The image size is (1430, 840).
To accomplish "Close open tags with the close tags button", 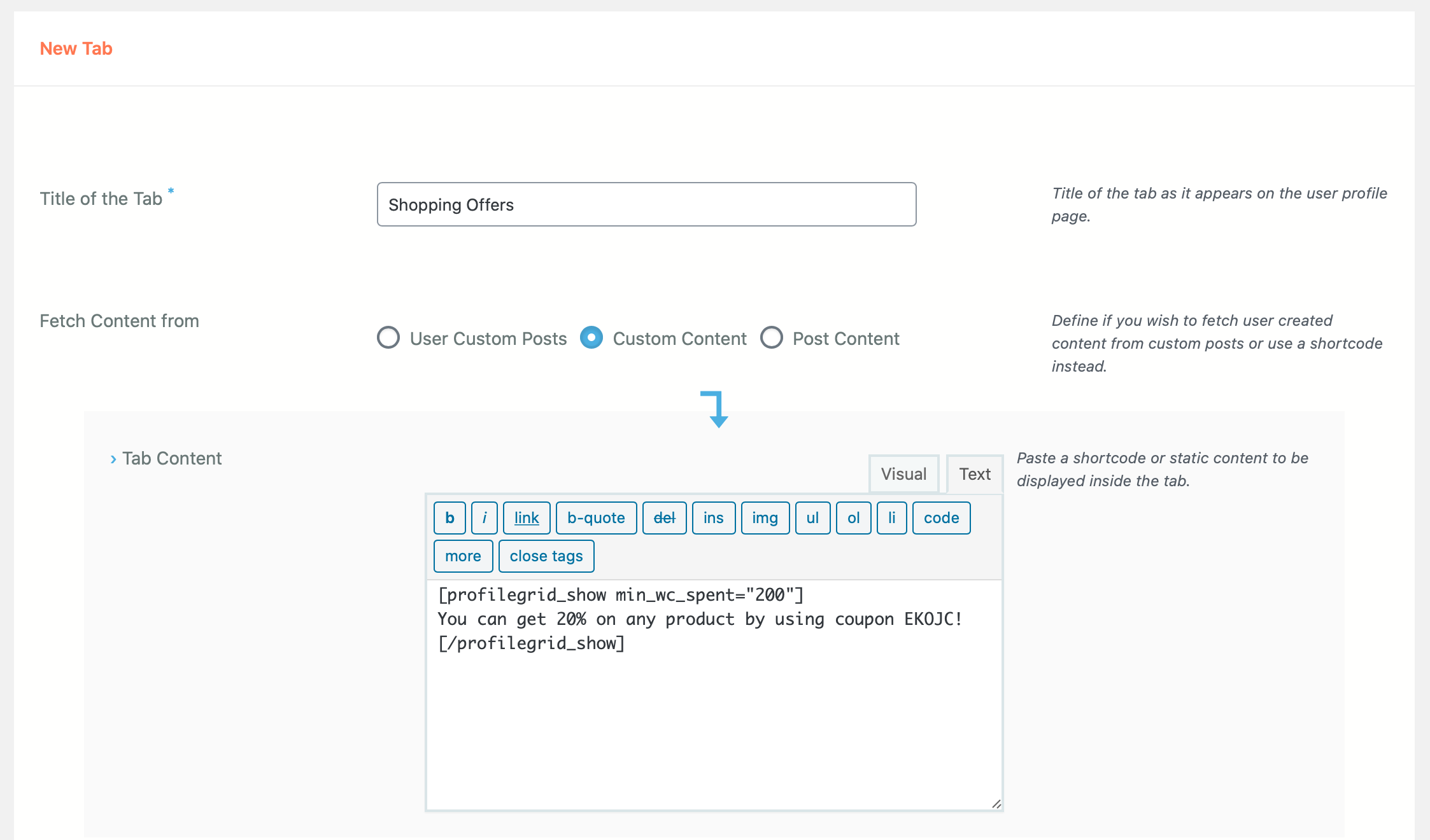I will [x=546, y=556].
